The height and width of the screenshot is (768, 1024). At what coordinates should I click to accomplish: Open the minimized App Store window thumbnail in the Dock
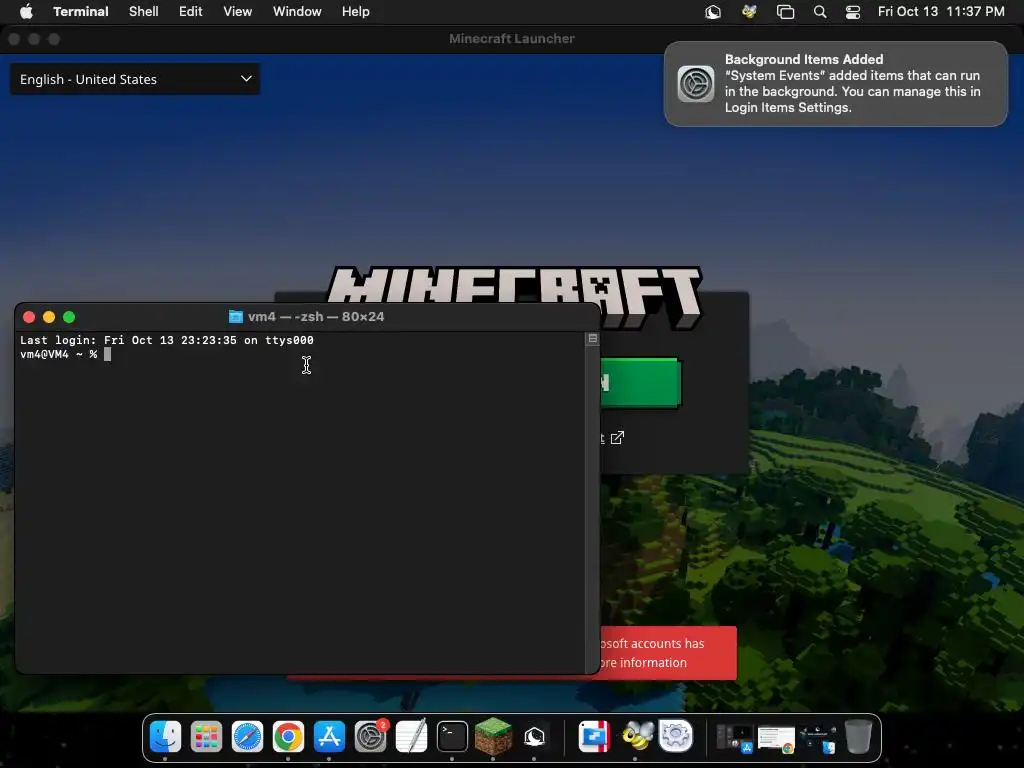pyautogui.click(x=735, y=738)
